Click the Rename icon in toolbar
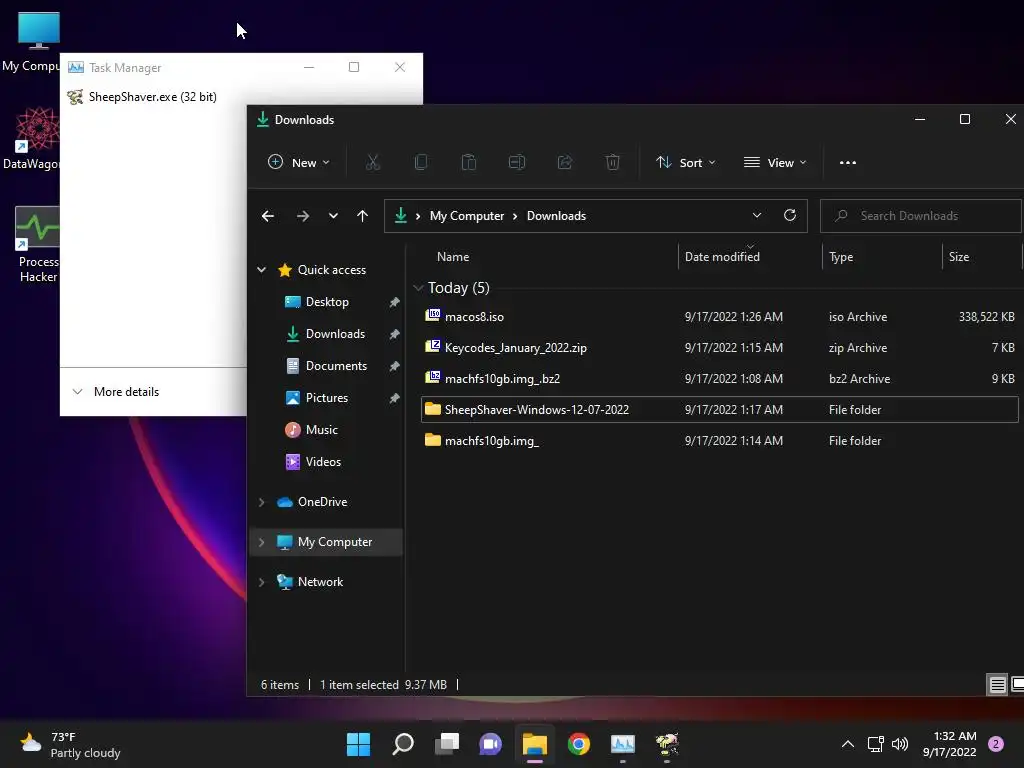Image resolution: width=1024 pixels, height=768 pixels. tap(517, 162)
